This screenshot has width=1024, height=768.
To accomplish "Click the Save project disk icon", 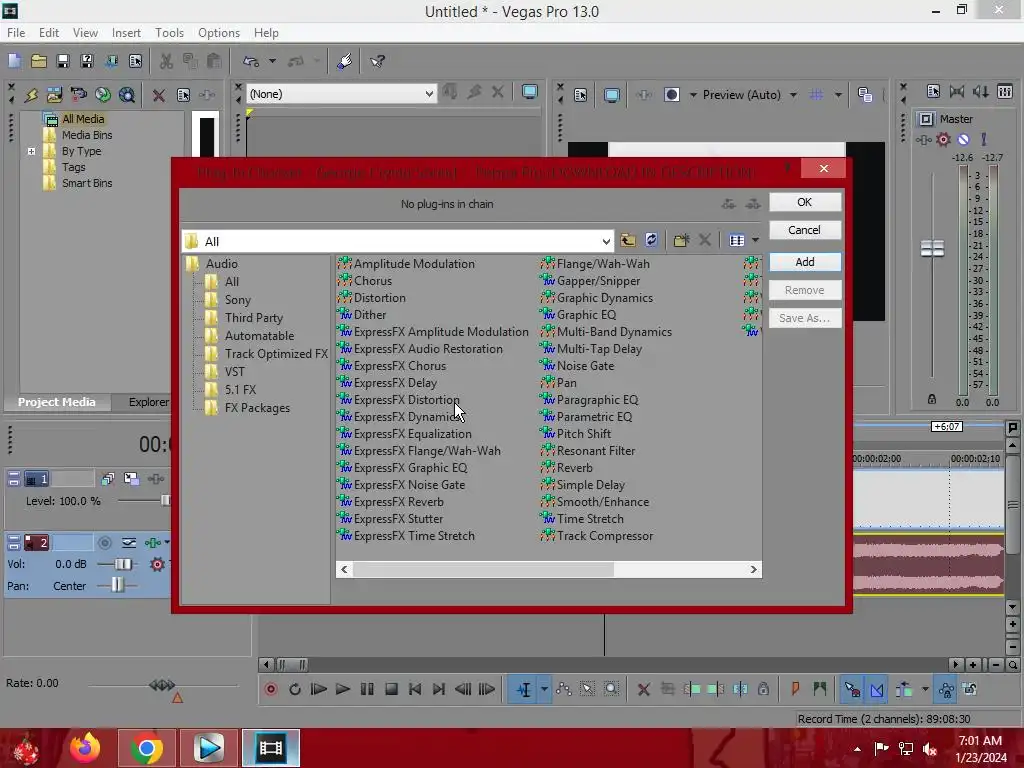I will 63,61.
